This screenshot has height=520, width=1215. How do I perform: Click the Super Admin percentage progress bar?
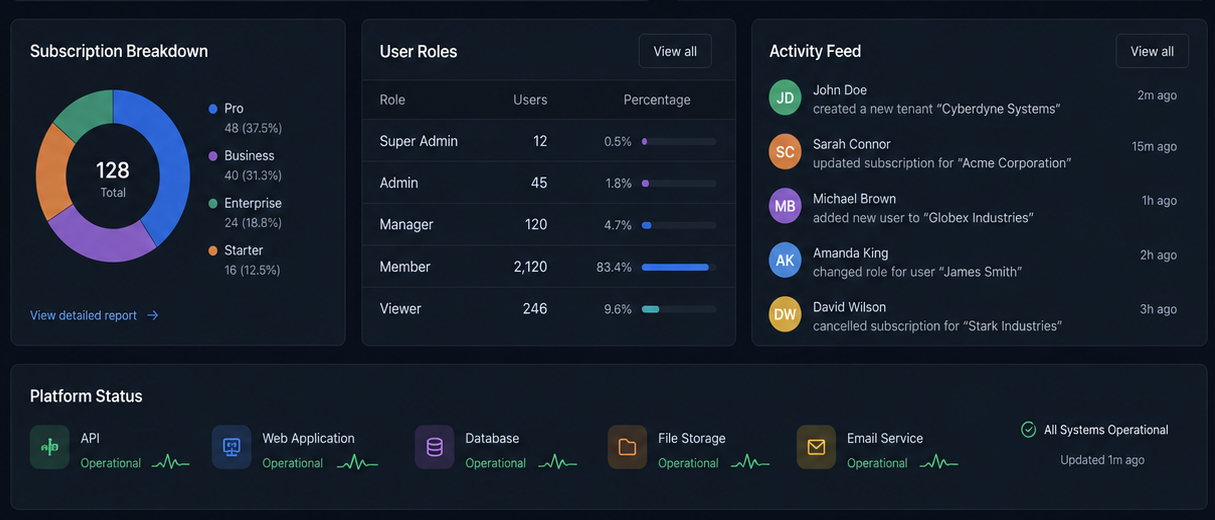click(x=679, y=141)
